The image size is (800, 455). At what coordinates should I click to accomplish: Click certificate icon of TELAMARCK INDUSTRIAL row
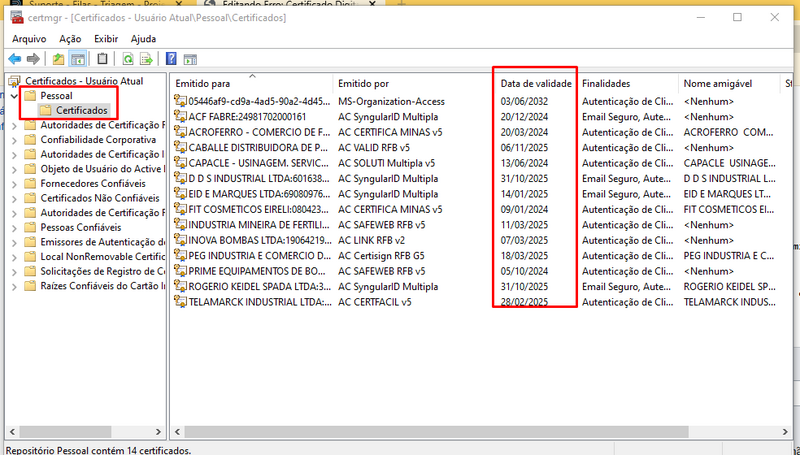click(181, 301)
